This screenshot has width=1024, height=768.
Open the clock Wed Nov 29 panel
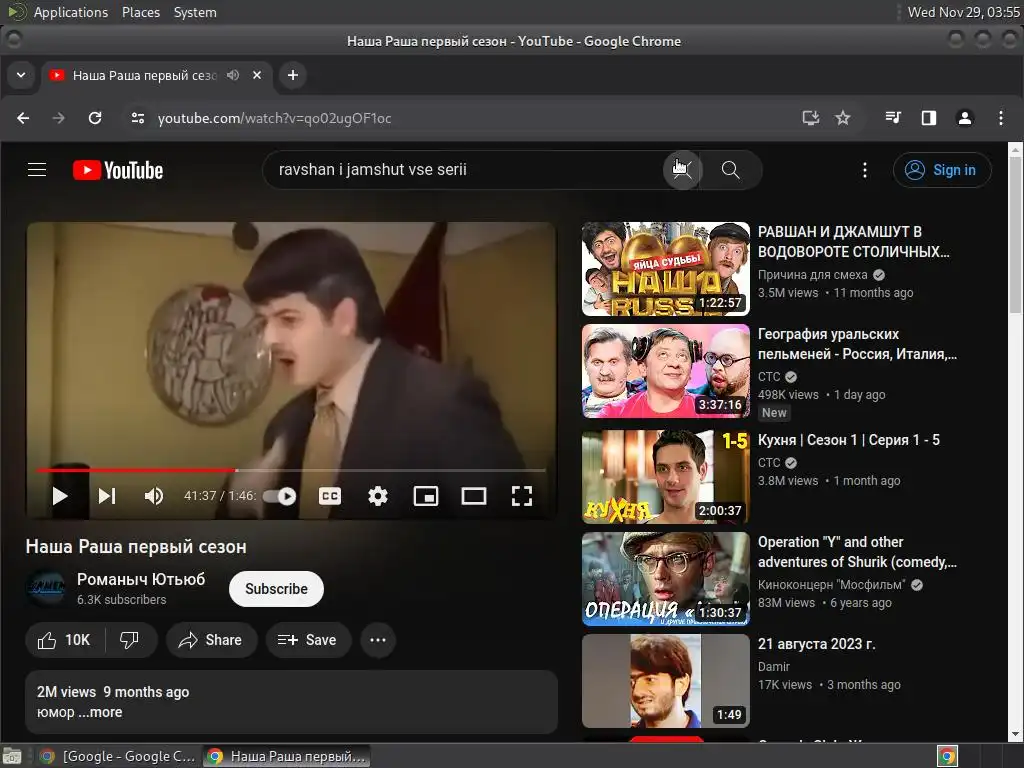[x=963, y=12]
